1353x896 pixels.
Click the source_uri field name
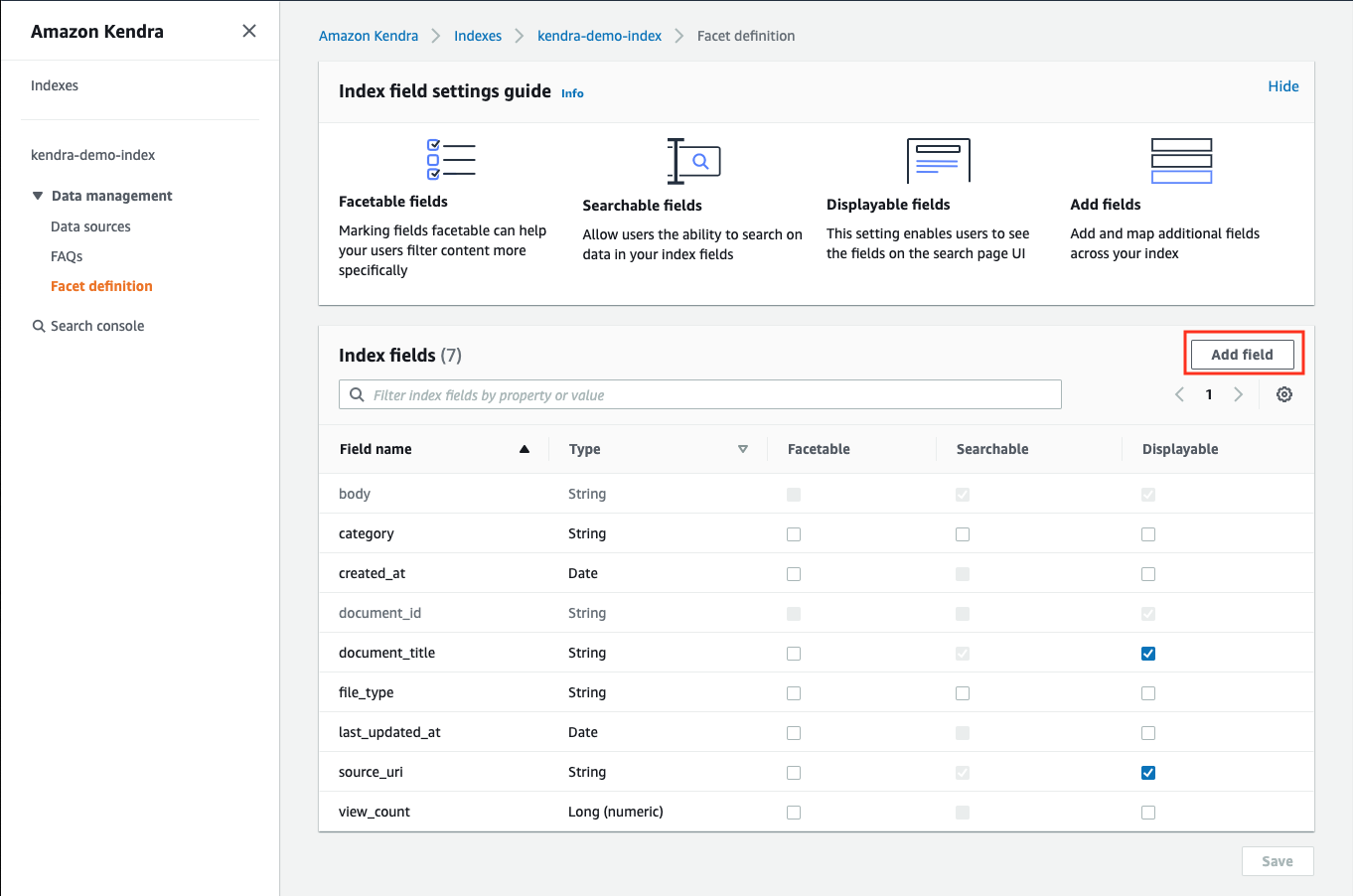pyautogui.click(x=371, y=772)
